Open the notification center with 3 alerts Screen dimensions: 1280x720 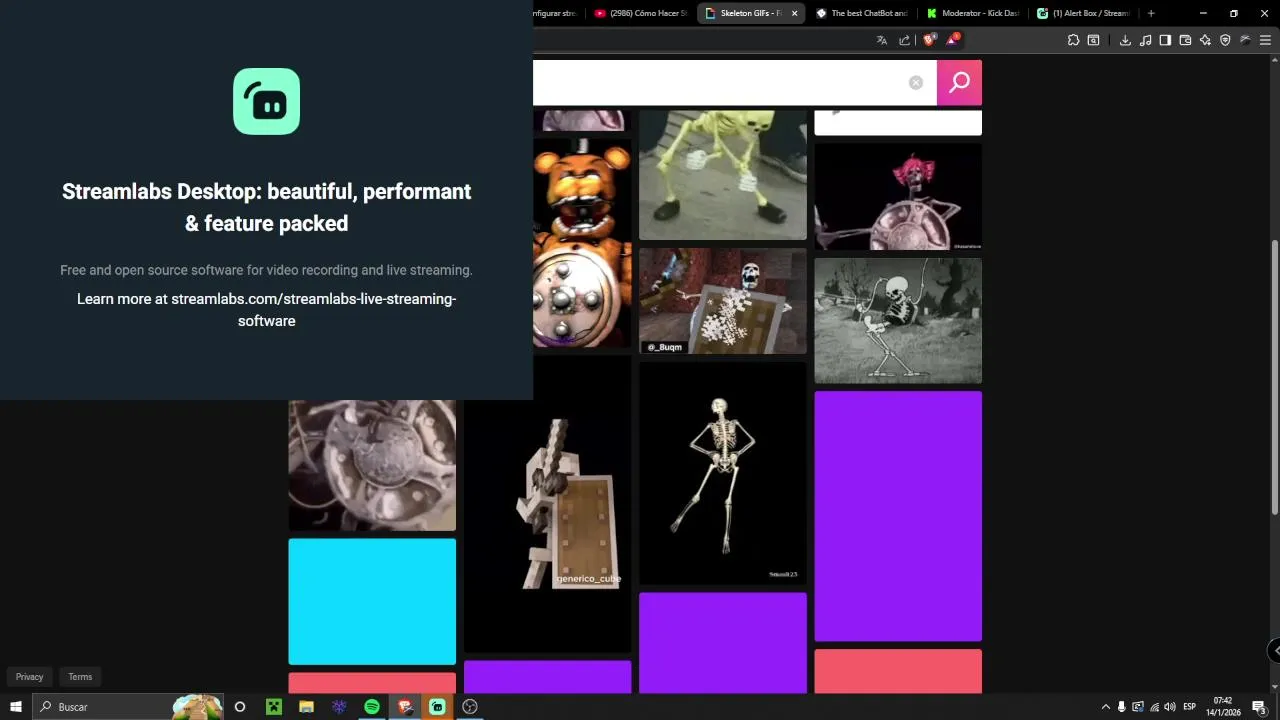pyautogui.click(x=1259, y=707)
